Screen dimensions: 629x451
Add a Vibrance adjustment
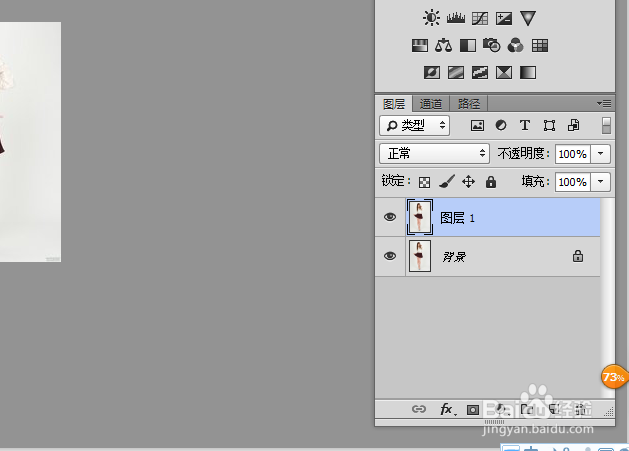point(528,18)
